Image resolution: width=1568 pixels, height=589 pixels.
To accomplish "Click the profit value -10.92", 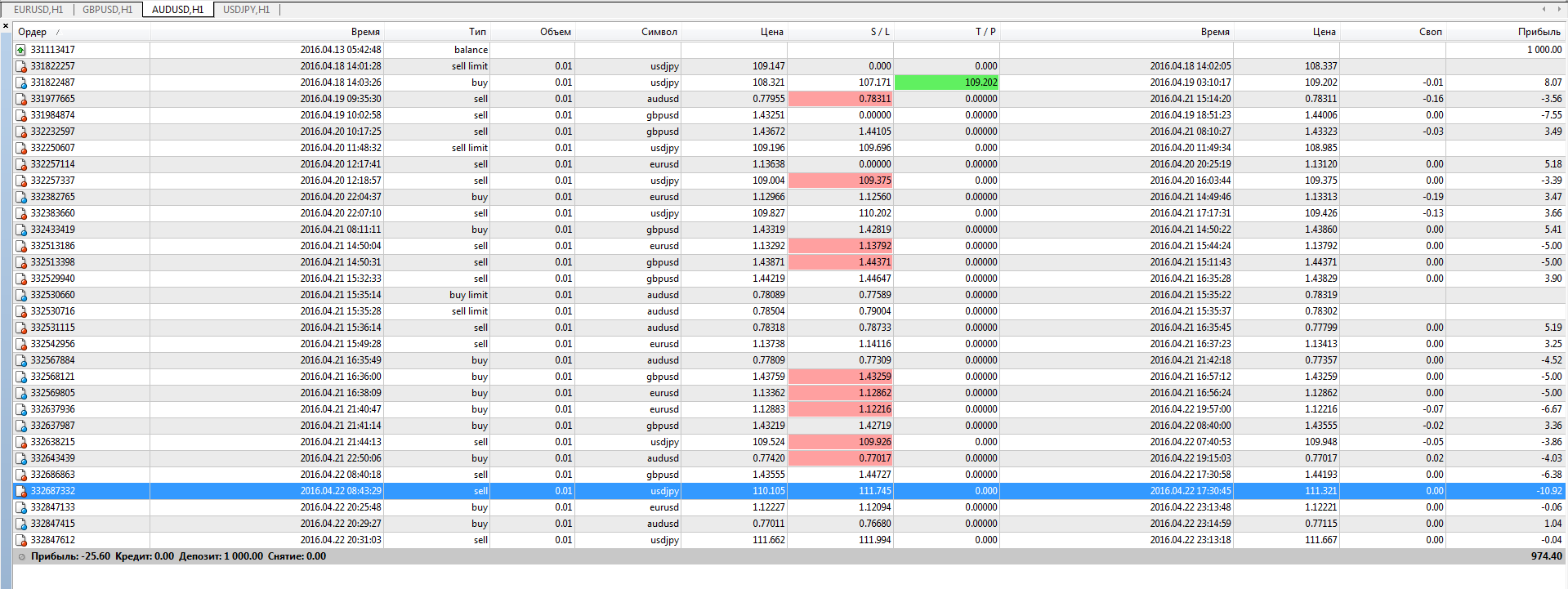I will 1549,491.
